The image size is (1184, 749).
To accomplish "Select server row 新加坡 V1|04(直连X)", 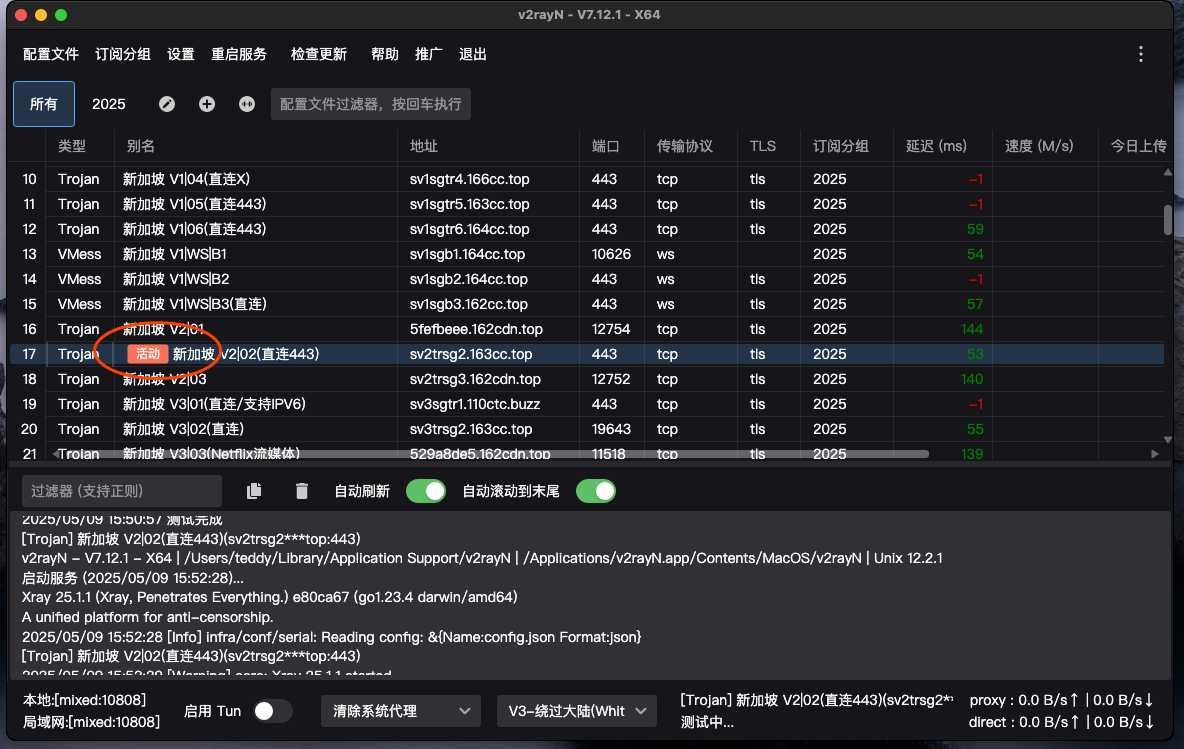I will click(x=586, y=179).
